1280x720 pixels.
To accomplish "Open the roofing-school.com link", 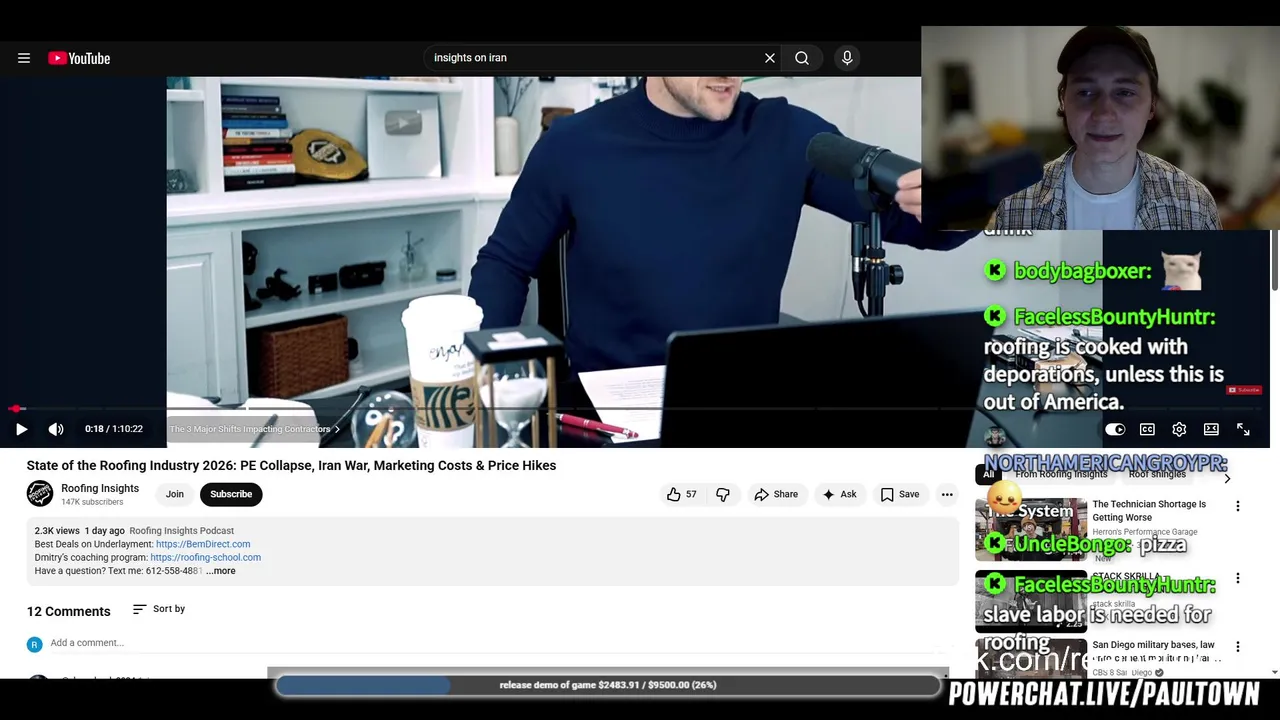I will pos(205,557).
